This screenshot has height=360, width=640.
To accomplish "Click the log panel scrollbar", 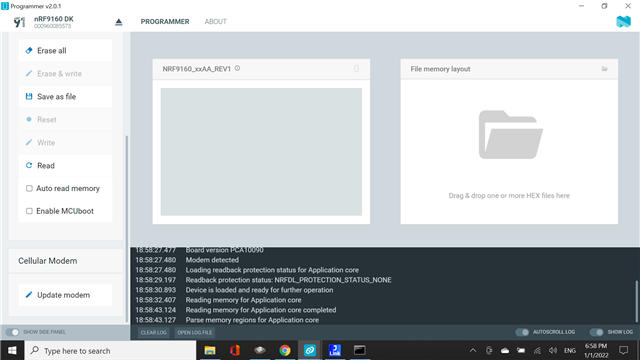I will [x=637, y=301].
